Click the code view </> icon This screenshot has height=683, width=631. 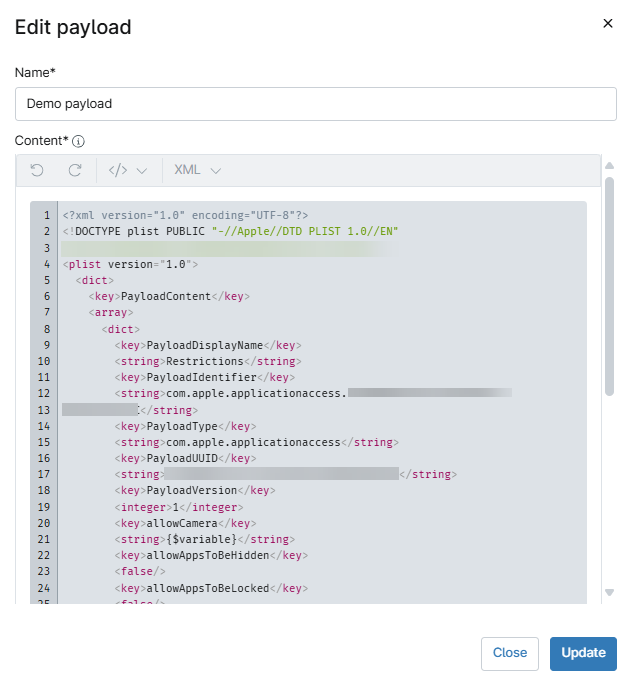(118, 170)
